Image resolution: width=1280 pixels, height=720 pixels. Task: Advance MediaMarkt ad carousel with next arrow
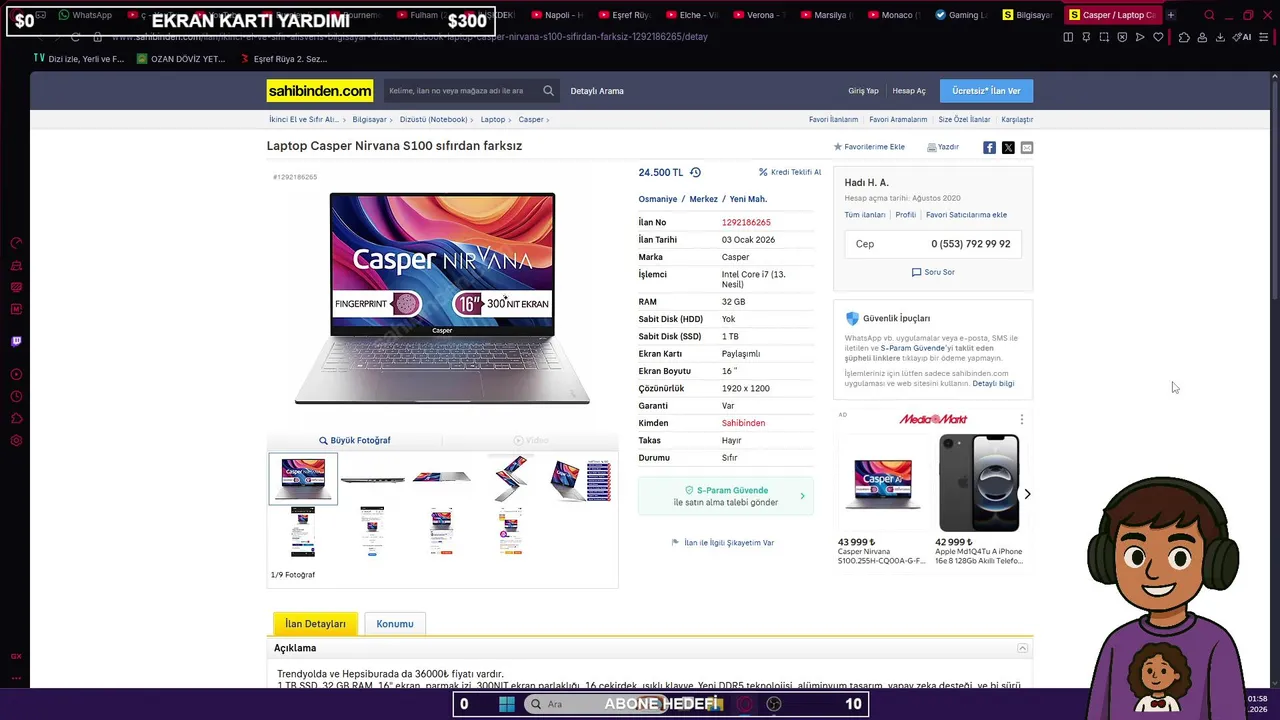[x=1027, y=494]
